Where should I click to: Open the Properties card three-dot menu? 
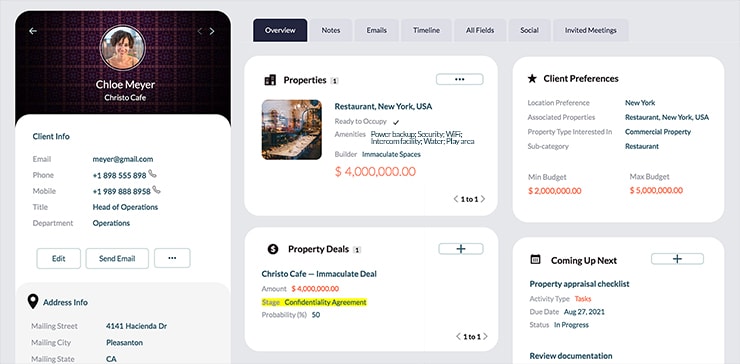(x=459, y=79)
